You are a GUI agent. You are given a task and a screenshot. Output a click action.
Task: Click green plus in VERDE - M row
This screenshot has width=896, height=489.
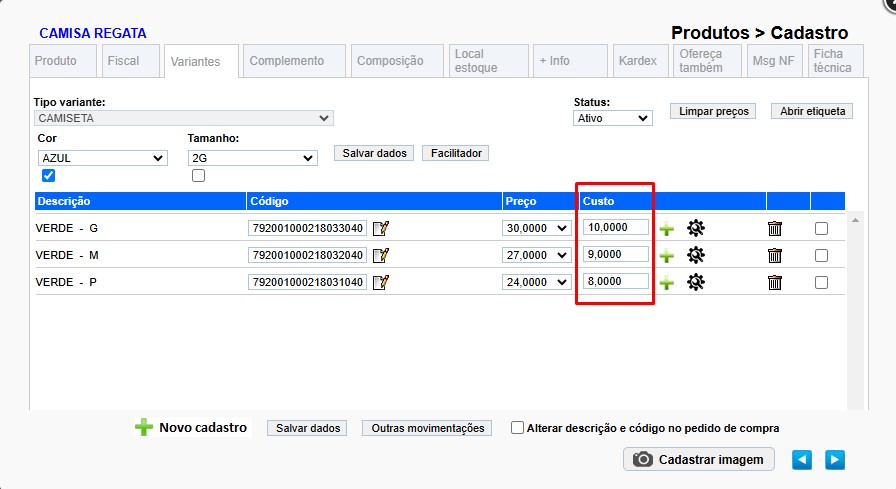coord(666,256)
